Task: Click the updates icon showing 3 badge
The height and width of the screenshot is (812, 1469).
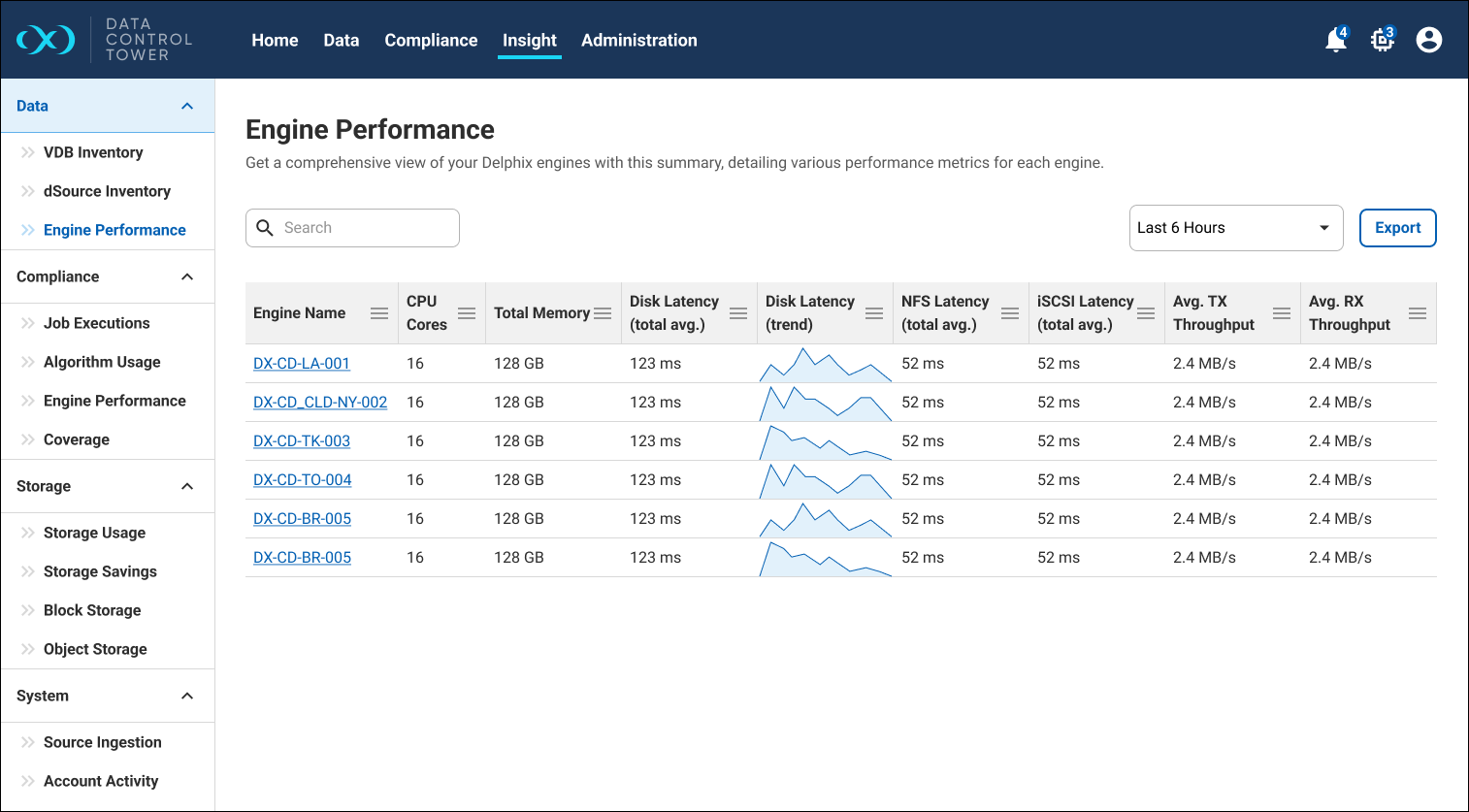Action: tap(1382, 40)
